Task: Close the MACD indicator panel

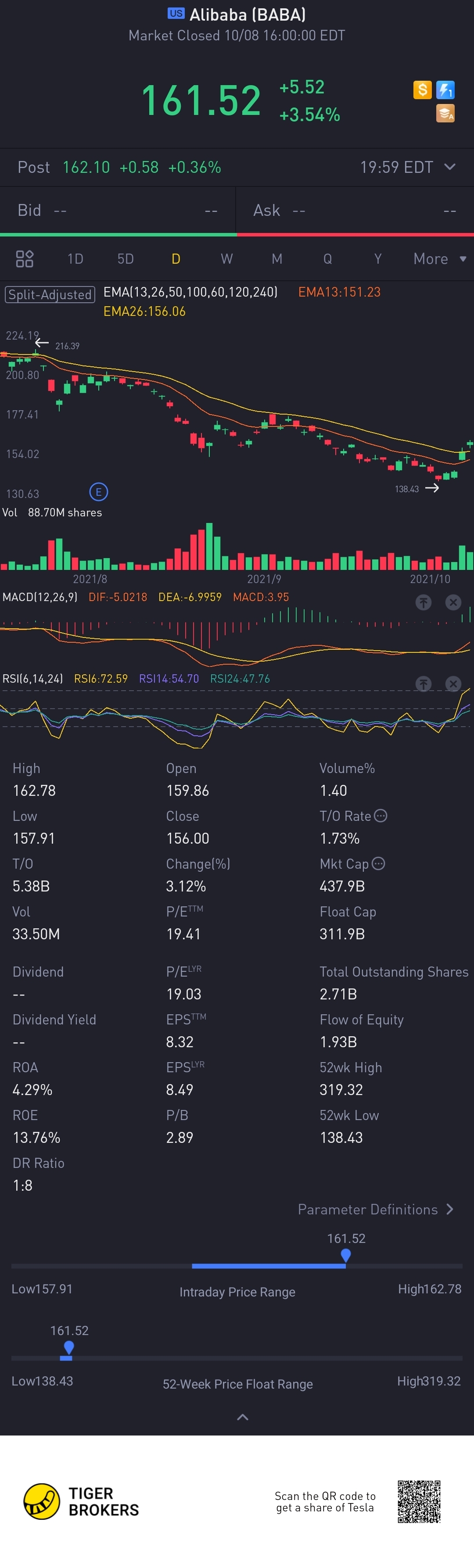Action: coord(452,602)
